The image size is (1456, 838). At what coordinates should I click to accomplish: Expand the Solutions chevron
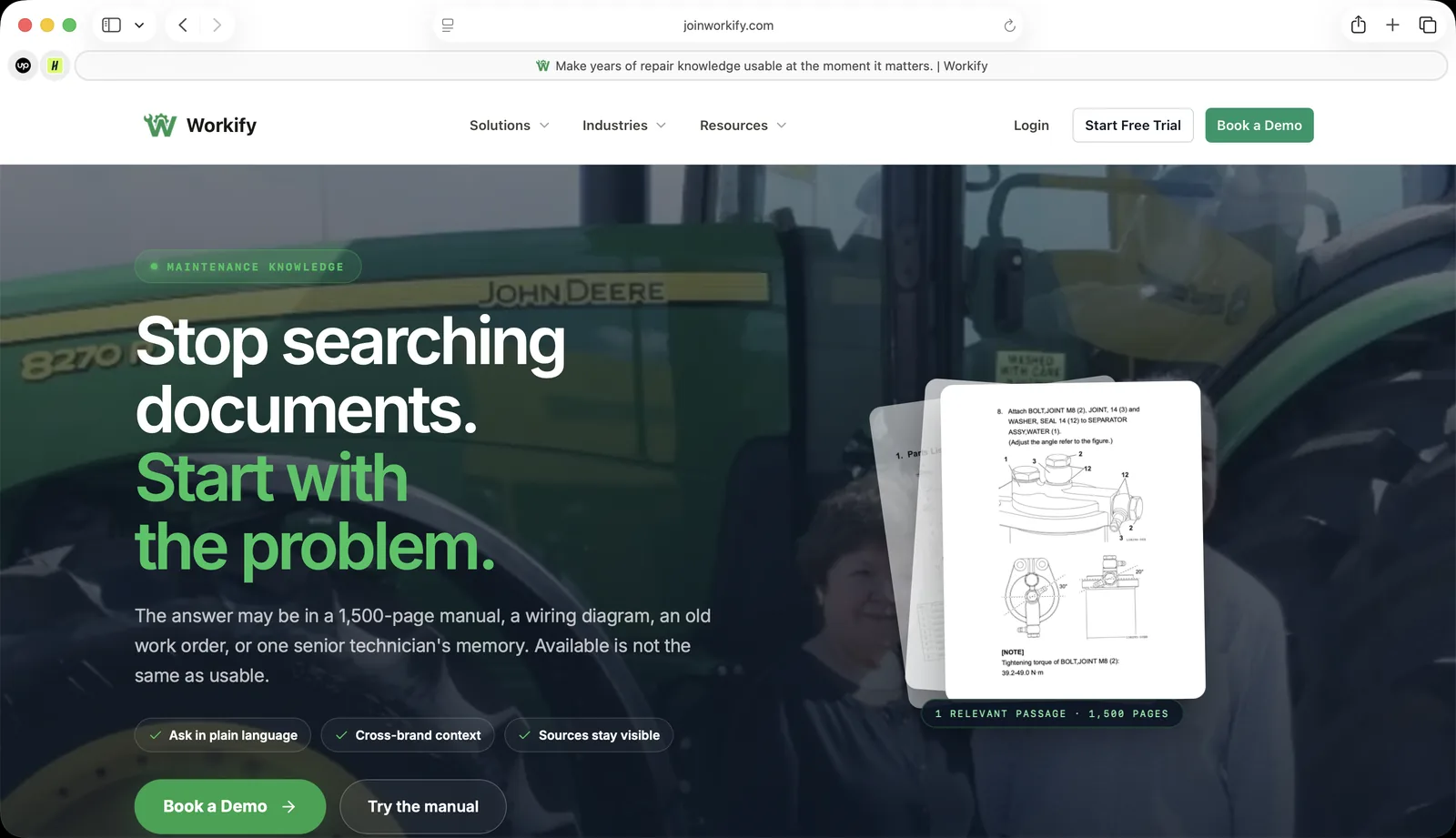(544, 126)
